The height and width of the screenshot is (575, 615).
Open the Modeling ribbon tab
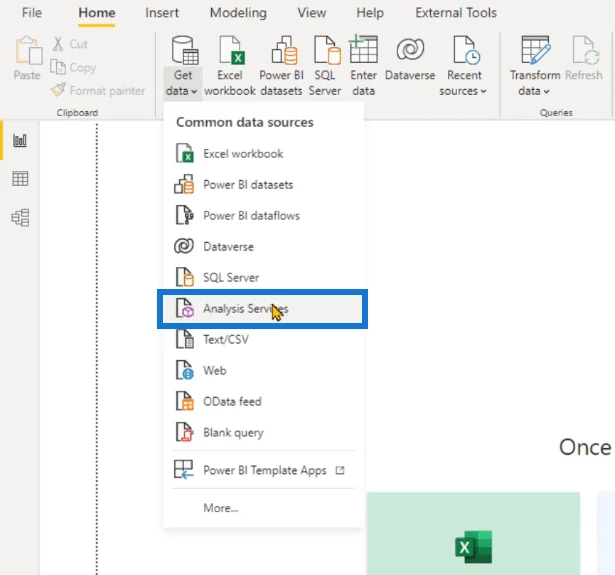point(238,13)
